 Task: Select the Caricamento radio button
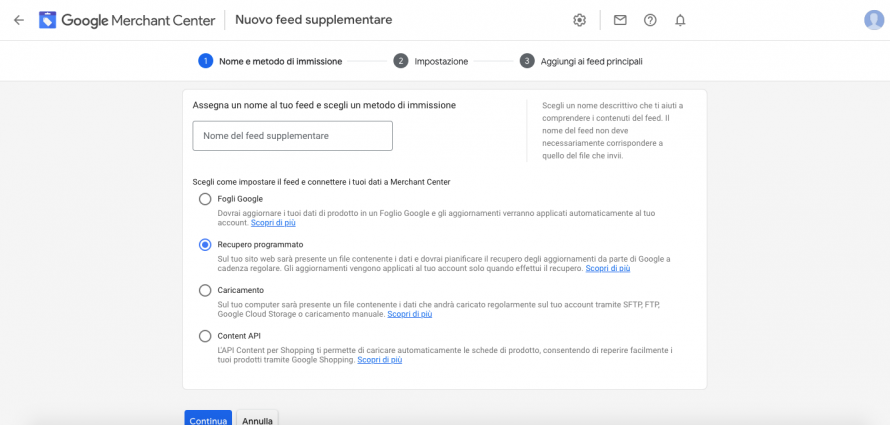[205, 290]
